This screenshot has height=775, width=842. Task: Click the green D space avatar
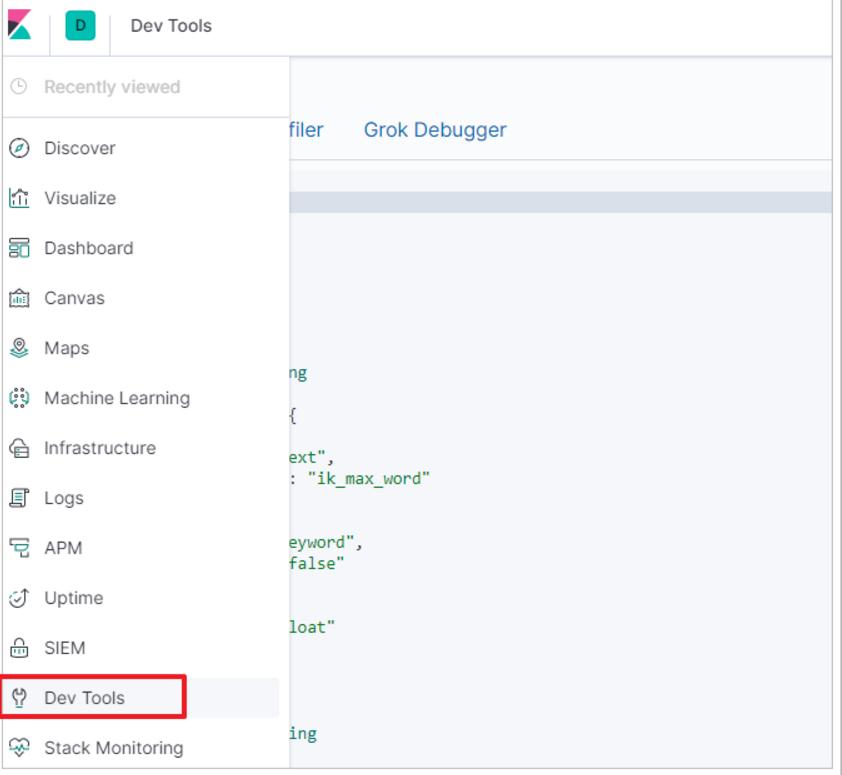[x=80, y=26]
